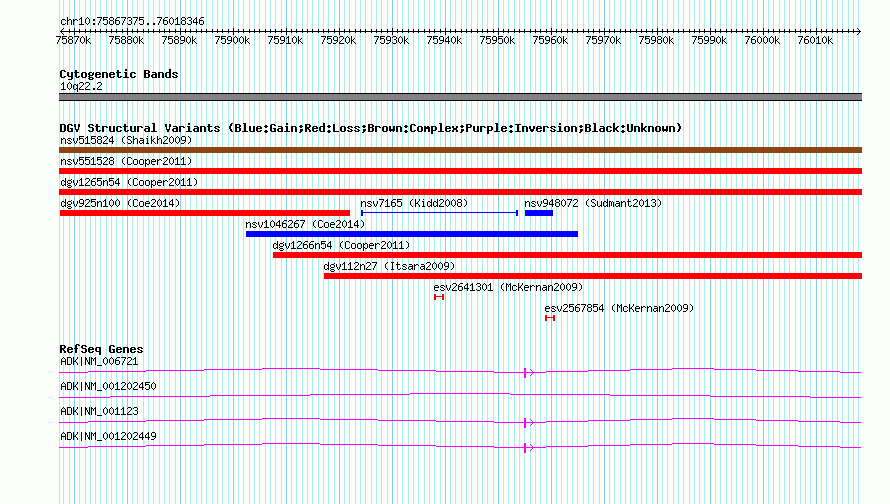Click the small red esv2641301 marker
This screenshot has height=504, width=890.
pyautogui.click(x=439, y=297)
